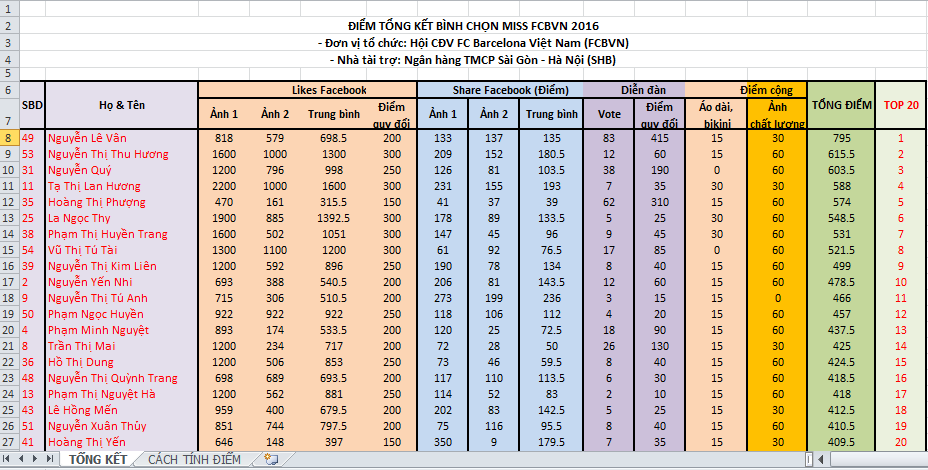Select total score cell 795

coord(841,138)
